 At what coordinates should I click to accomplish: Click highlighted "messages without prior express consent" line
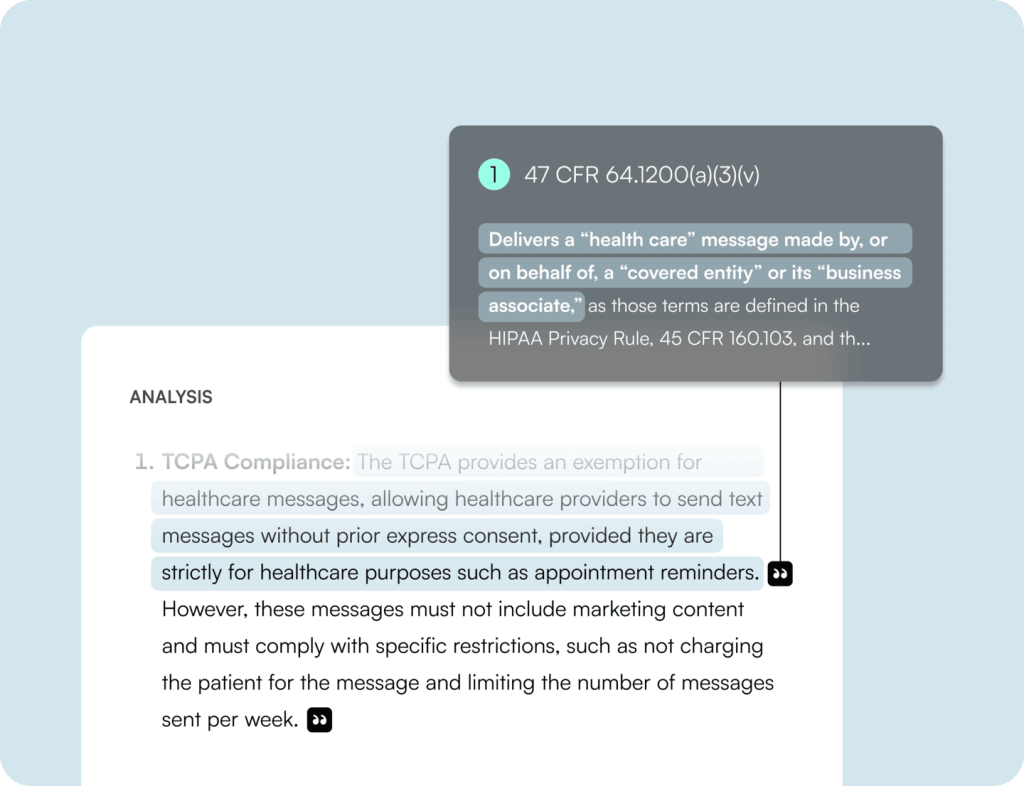pos(437,536)
